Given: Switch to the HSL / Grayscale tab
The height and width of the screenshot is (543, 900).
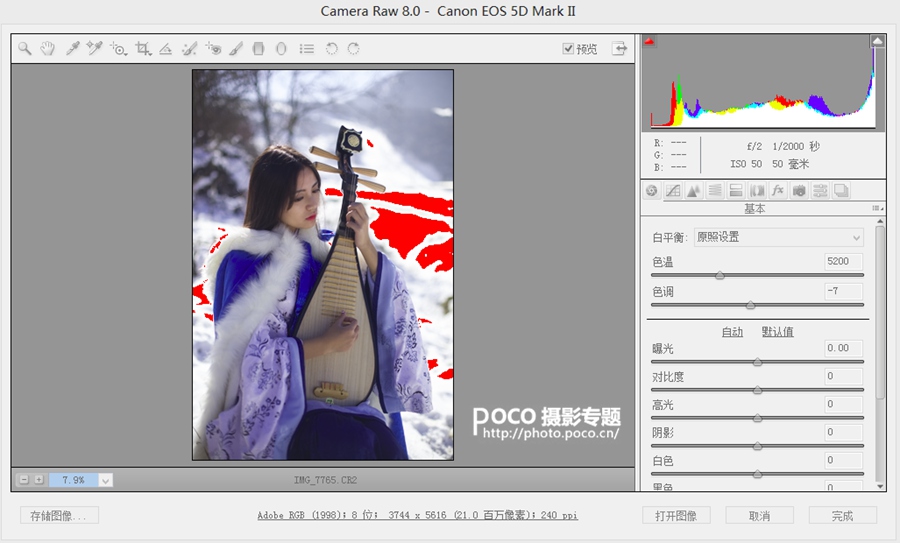Looking at the screenshot, I should tap(715, 191).
